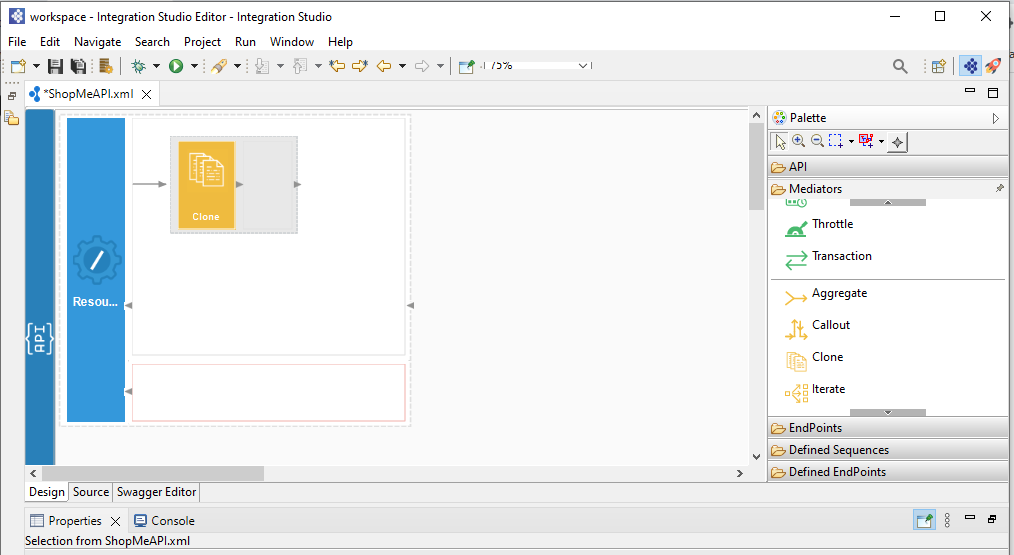Open the New wizard dropdown arrow

pos(36,66)
